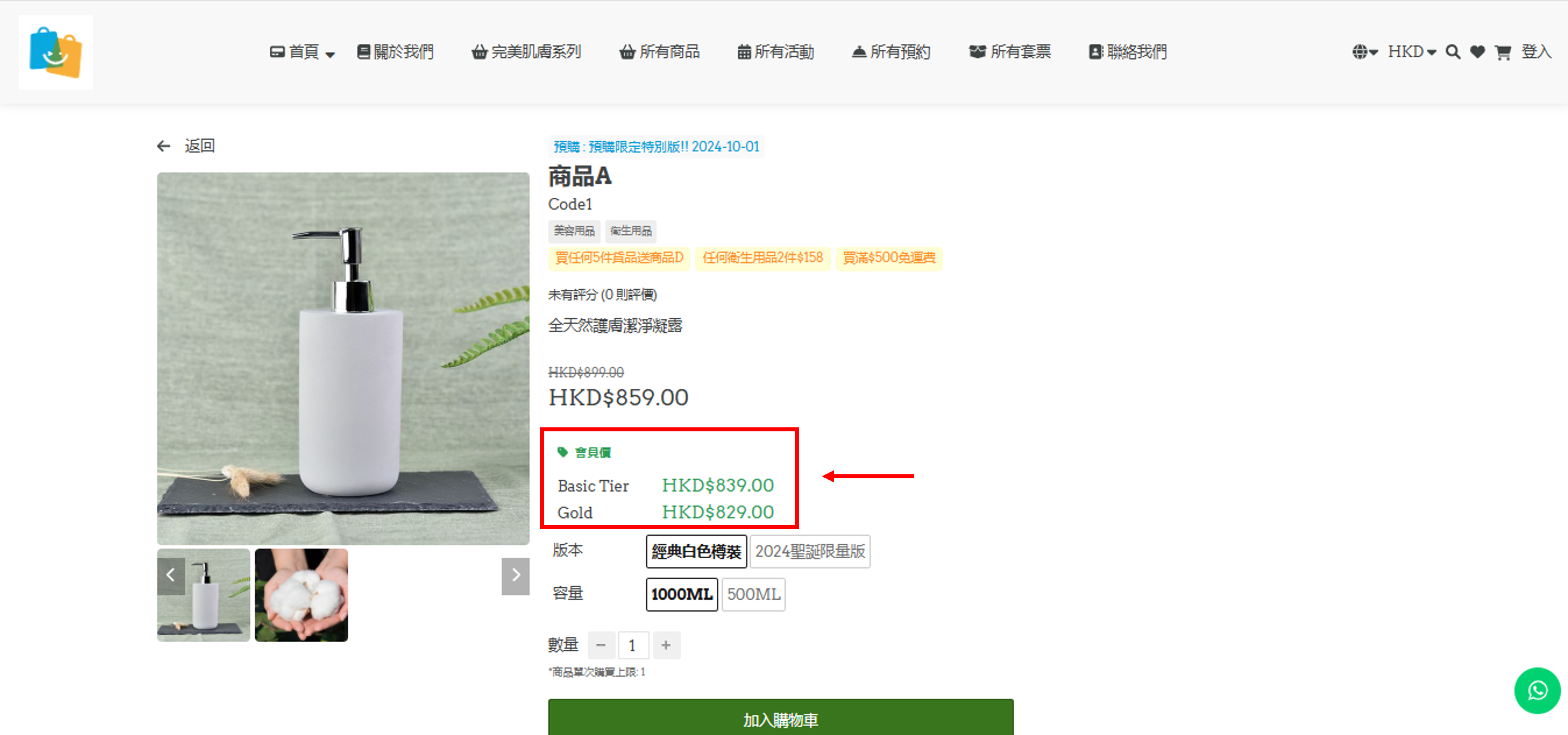
Task: Show previous thumbnail with left chevron
Action: (171, 575)
